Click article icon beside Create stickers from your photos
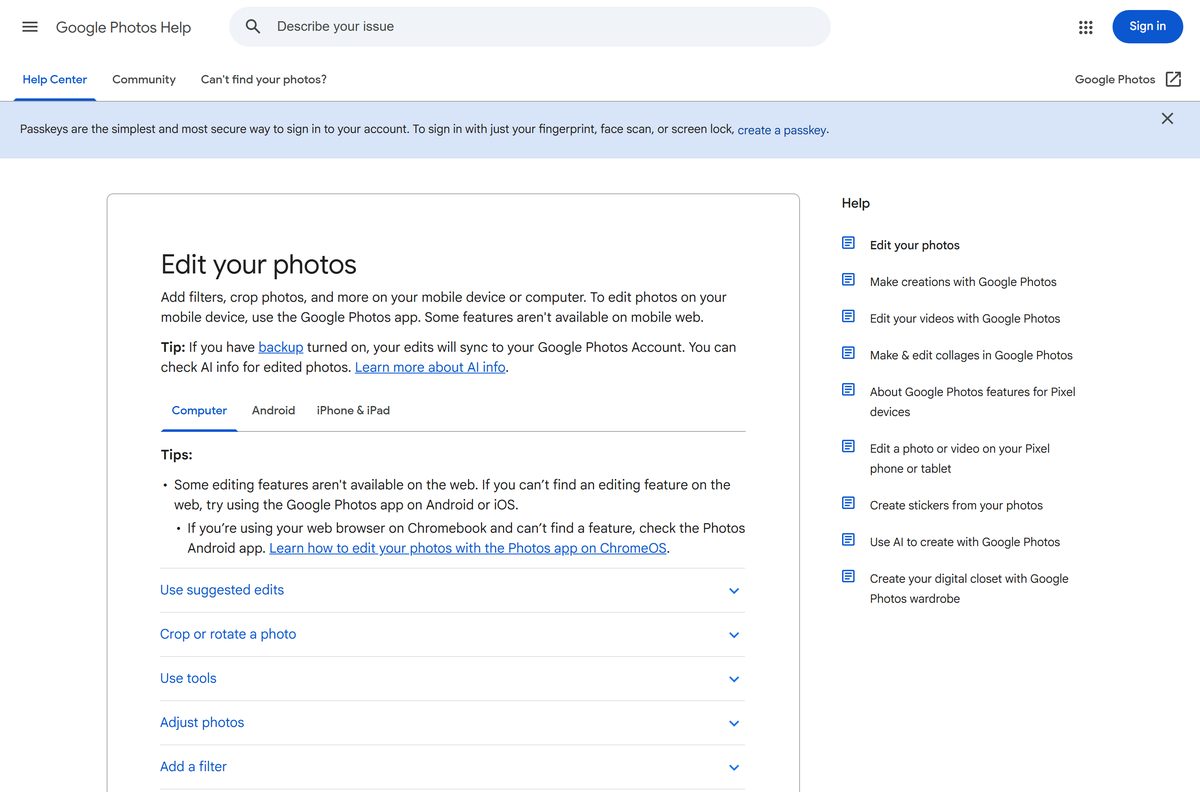 tap(849, 503)
